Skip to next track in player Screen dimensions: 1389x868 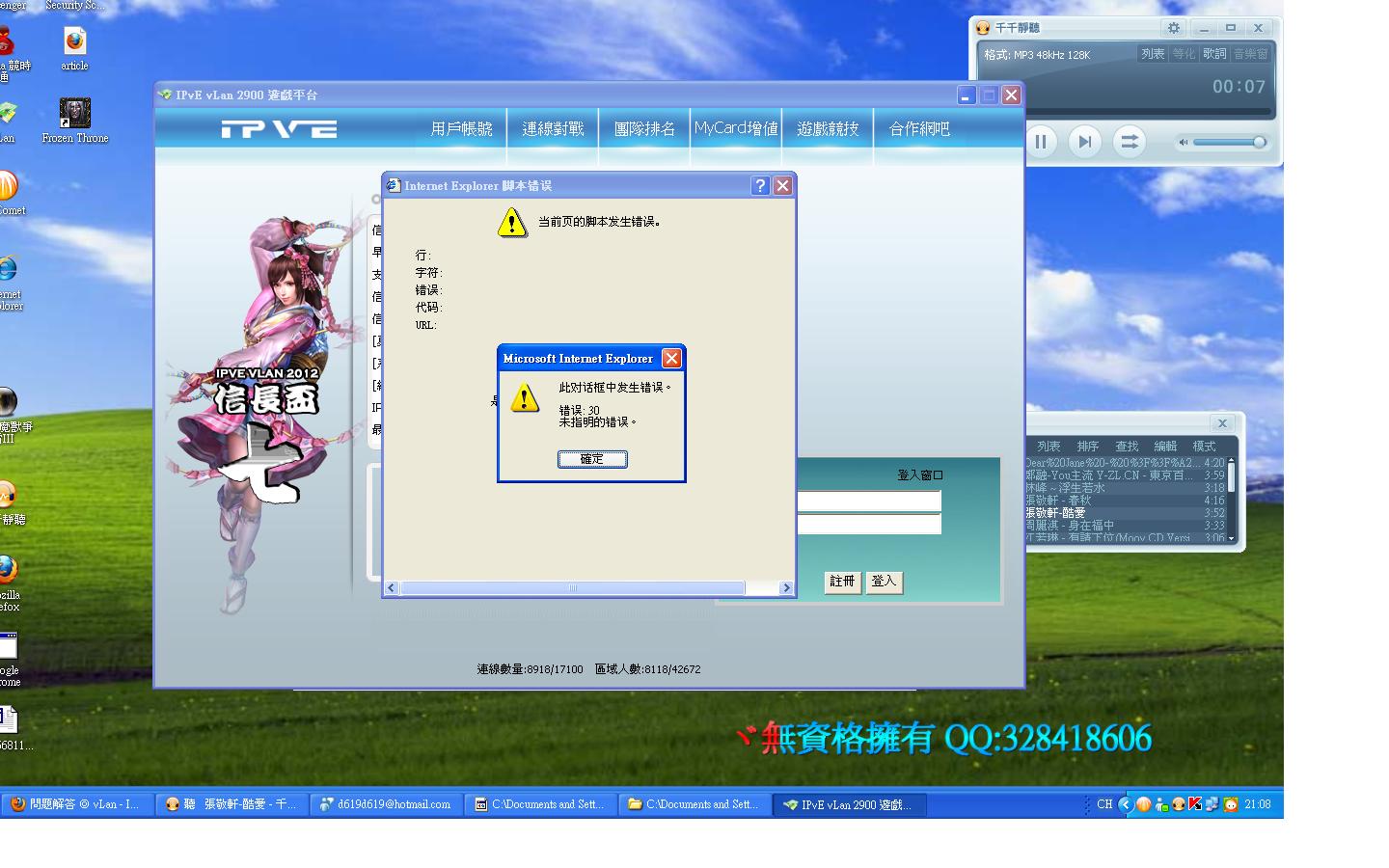tap(1084, 142)
